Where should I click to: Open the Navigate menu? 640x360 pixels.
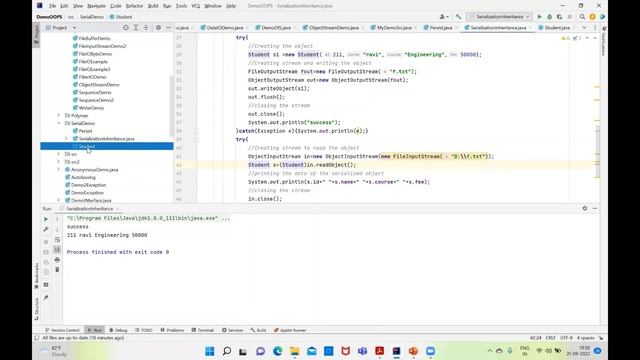click(x=97, y=6)
